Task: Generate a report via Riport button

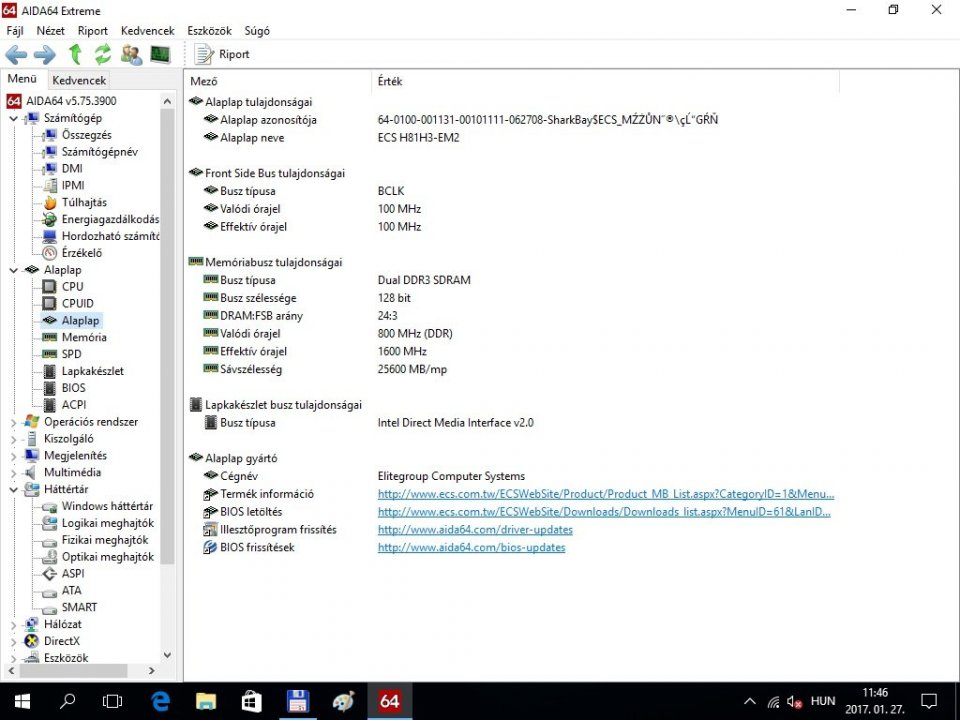Action: click(222, 54)
